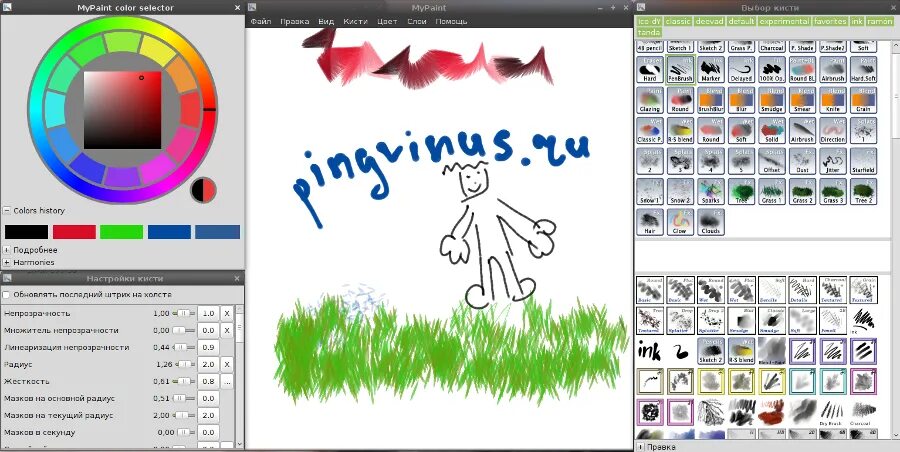Select the Snow 1 brush

pos(650,192)
